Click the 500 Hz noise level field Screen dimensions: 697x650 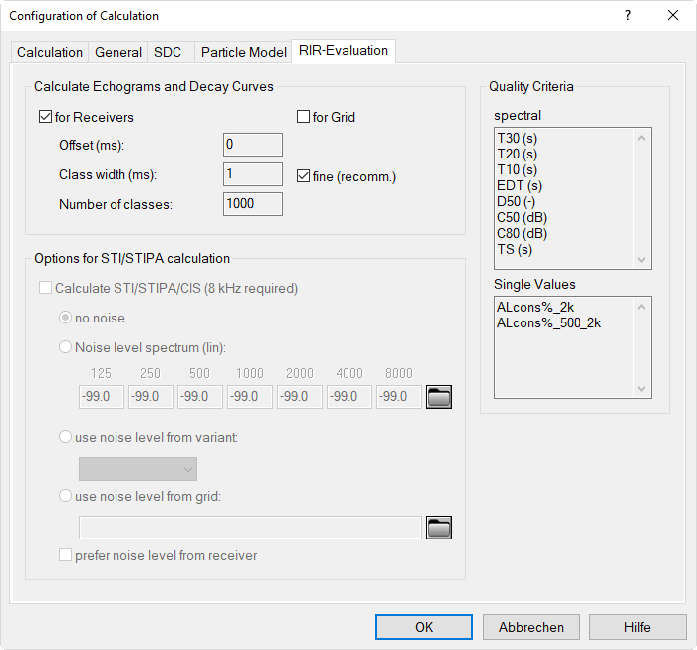pyautogui.click(x=200, y=397)
